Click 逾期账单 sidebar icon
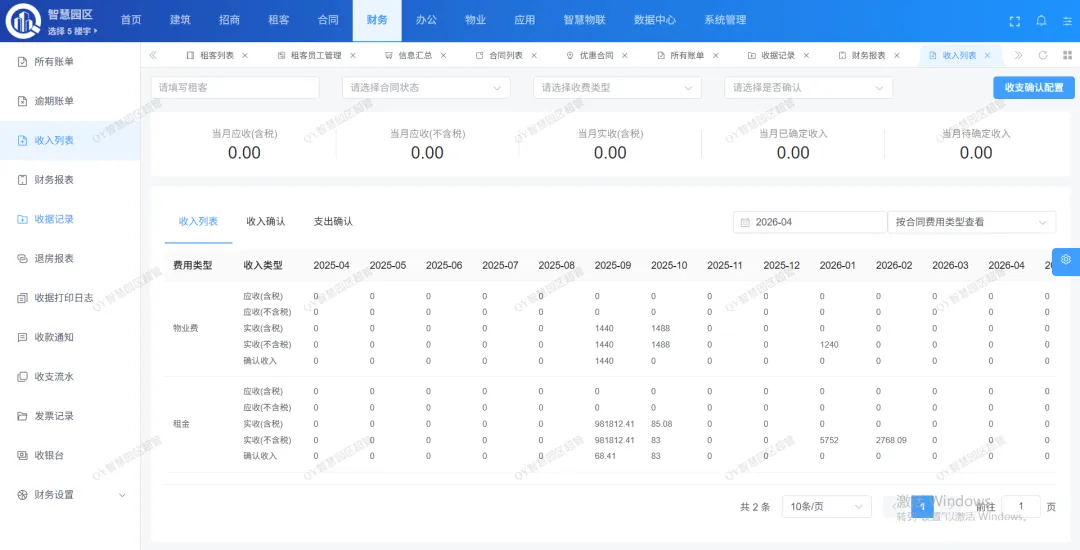 click(22, 101)
